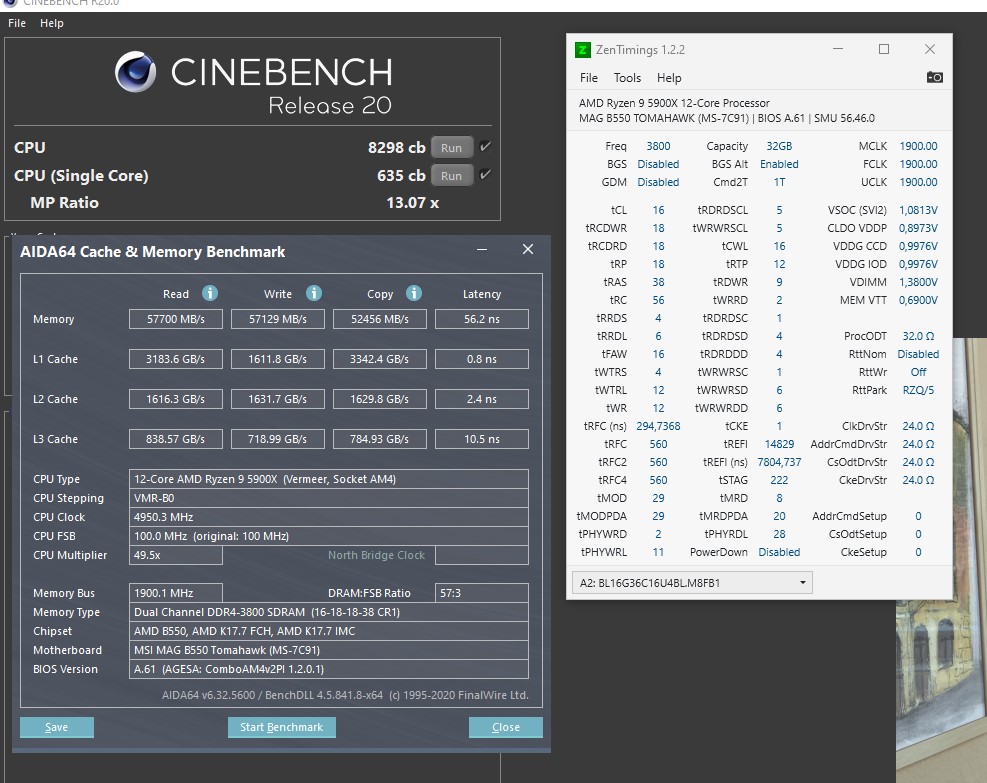
Task: Click the DRAM:FSB Ratio 57:3 field
Action: tap(482, 593)
